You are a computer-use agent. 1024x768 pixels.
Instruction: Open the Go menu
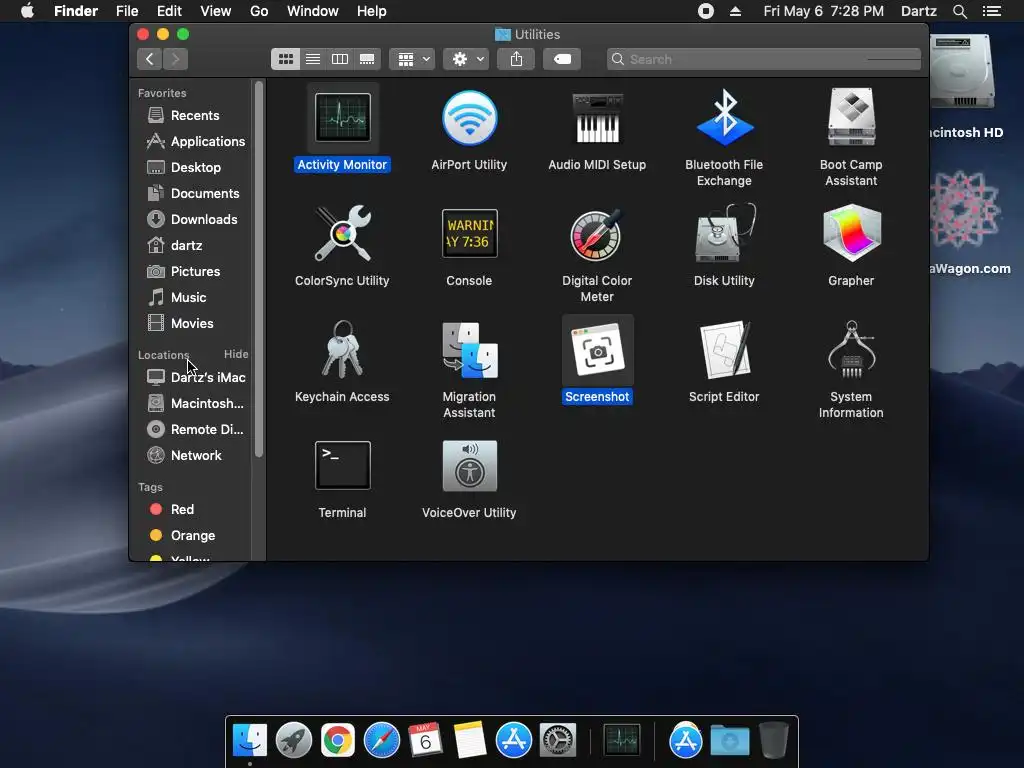(259, 11)
